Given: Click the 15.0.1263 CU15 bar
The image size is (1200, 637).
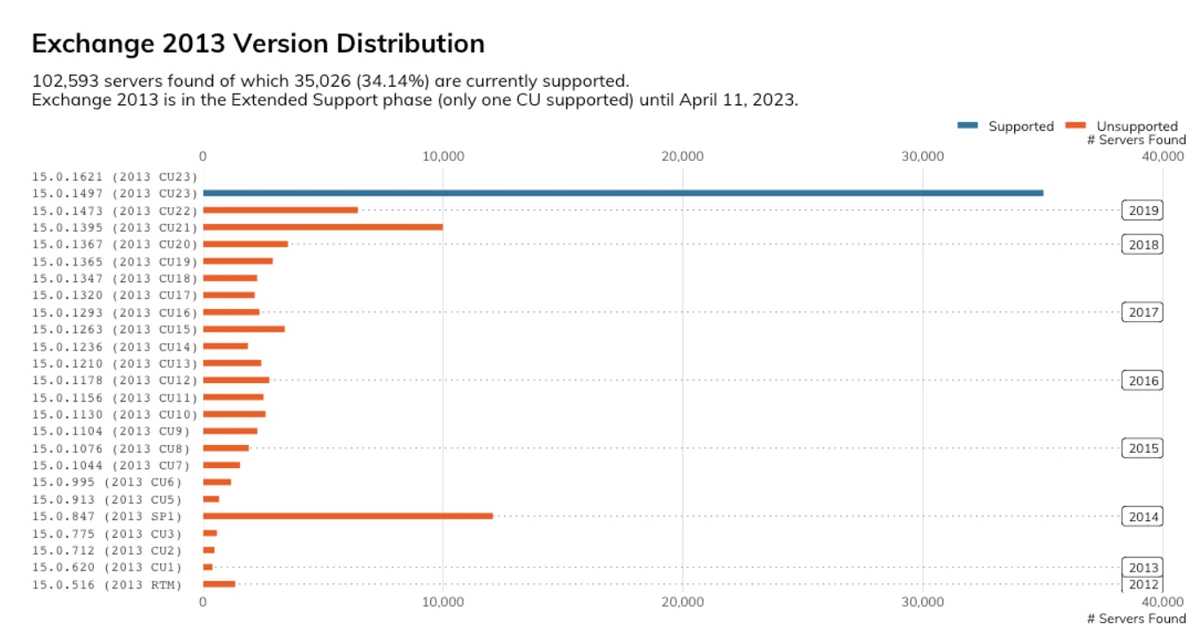Looking at the screenshot, I should tap(244, 329).
